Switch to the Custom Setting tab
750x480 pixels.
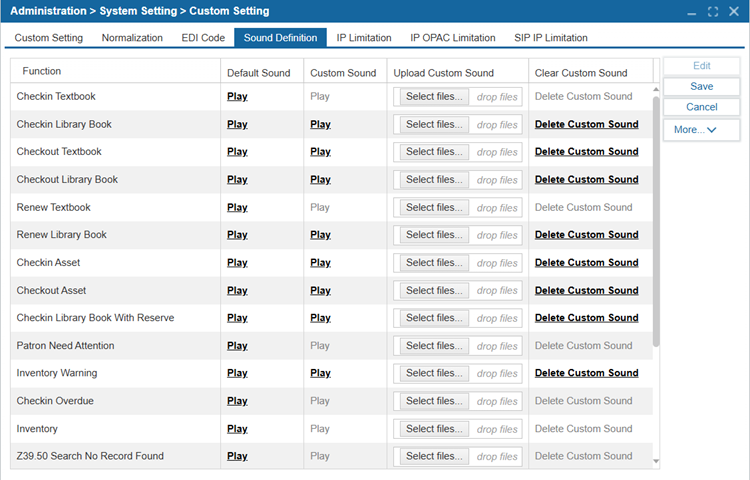47,38
